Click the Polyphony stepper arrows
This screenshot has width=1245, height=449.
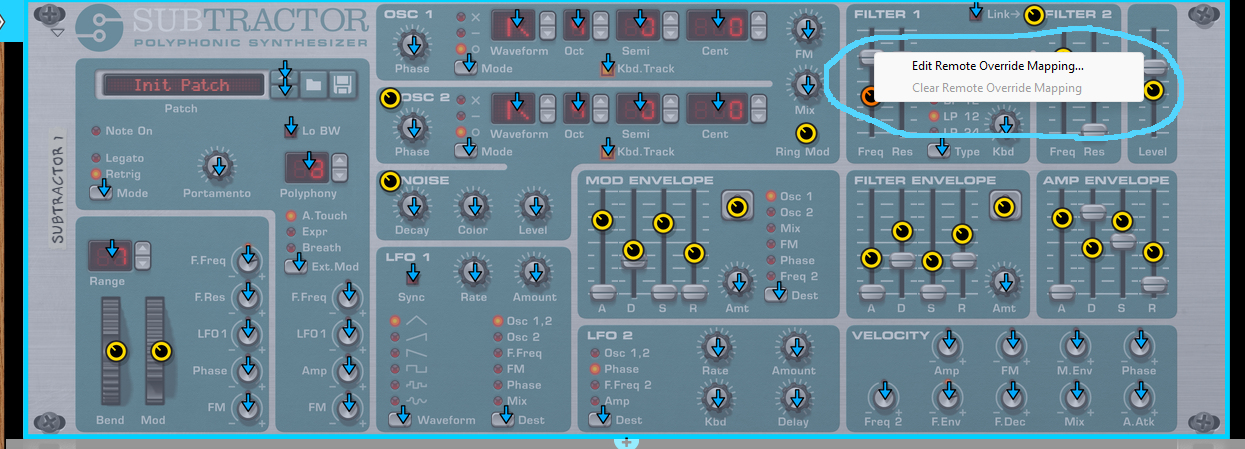340,166
